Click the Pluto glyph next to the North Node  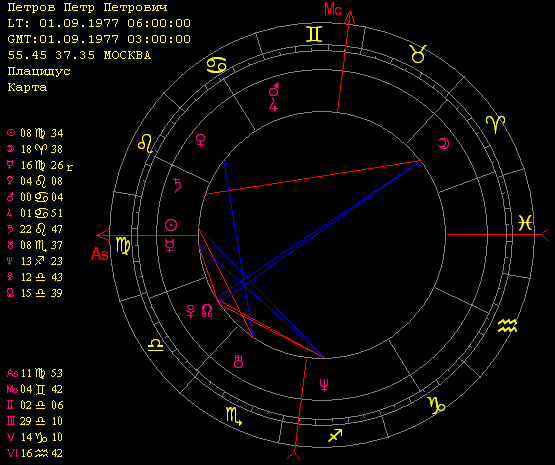point(191,311)
